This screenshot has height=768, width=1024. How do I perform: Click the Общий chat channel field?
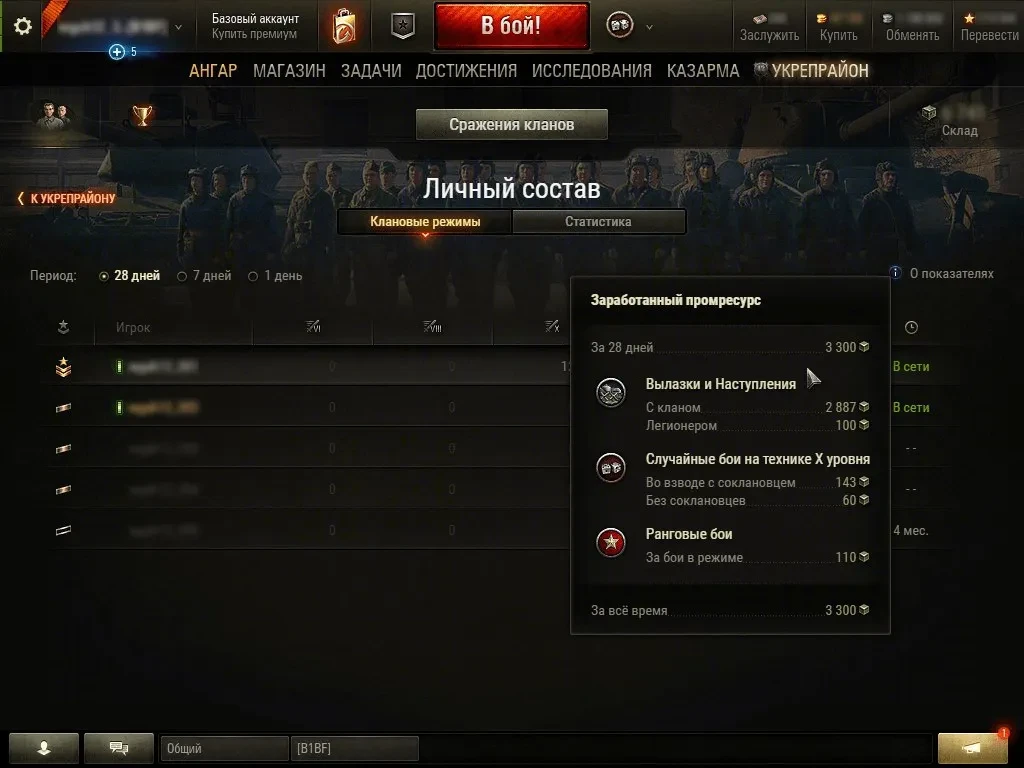coord(224,748)
